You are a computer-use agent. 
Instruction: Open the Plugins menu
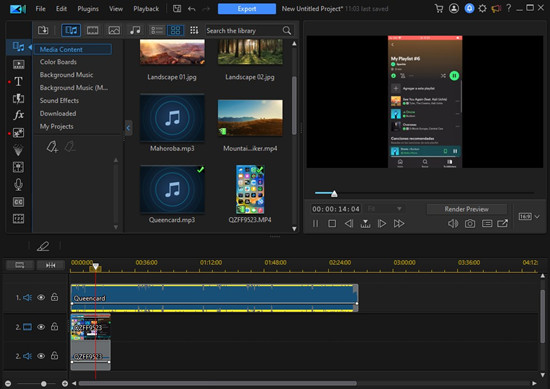88,9
